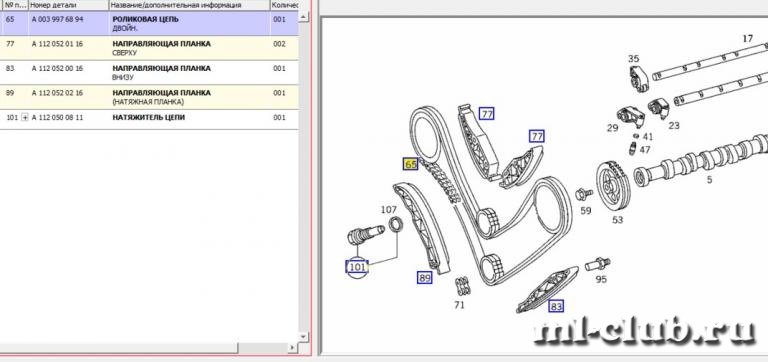The height and width of the screenshot is (362, 768).
Task: Select row 77 guide rail top
Action: 149,48
